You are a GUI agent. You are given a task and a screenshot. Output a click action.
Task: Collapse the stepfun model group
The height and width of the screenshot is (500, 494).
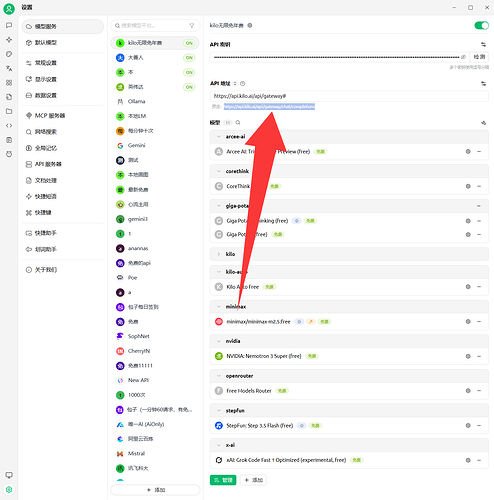[219, 411]
